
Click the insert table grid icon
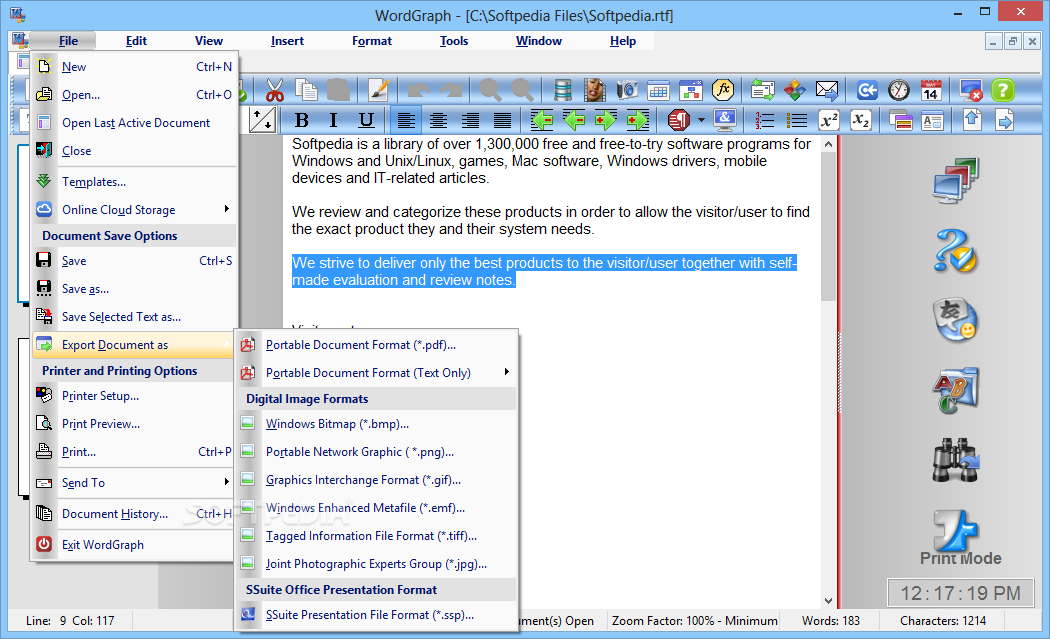point(658,90)
